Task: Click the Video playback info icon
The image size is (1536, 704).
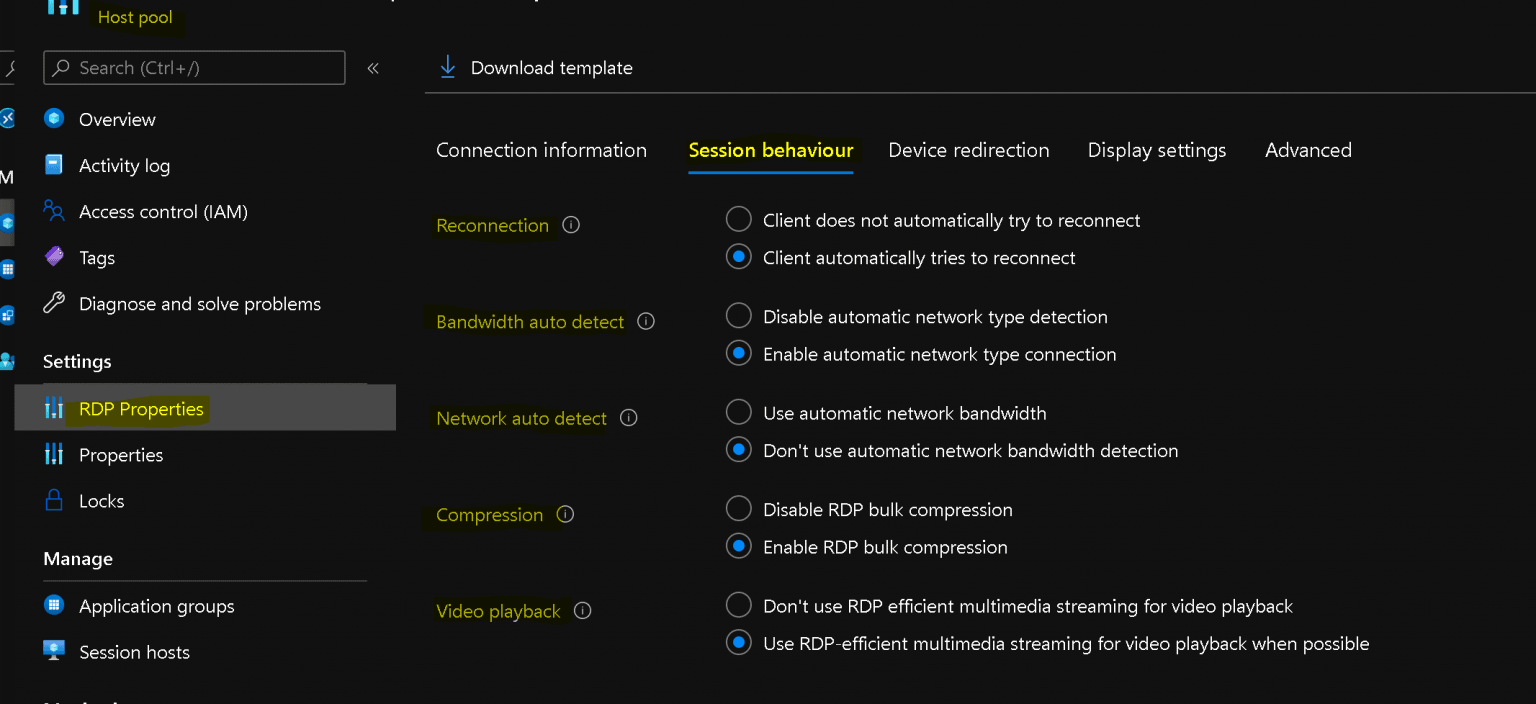Action: pos(582,610)
